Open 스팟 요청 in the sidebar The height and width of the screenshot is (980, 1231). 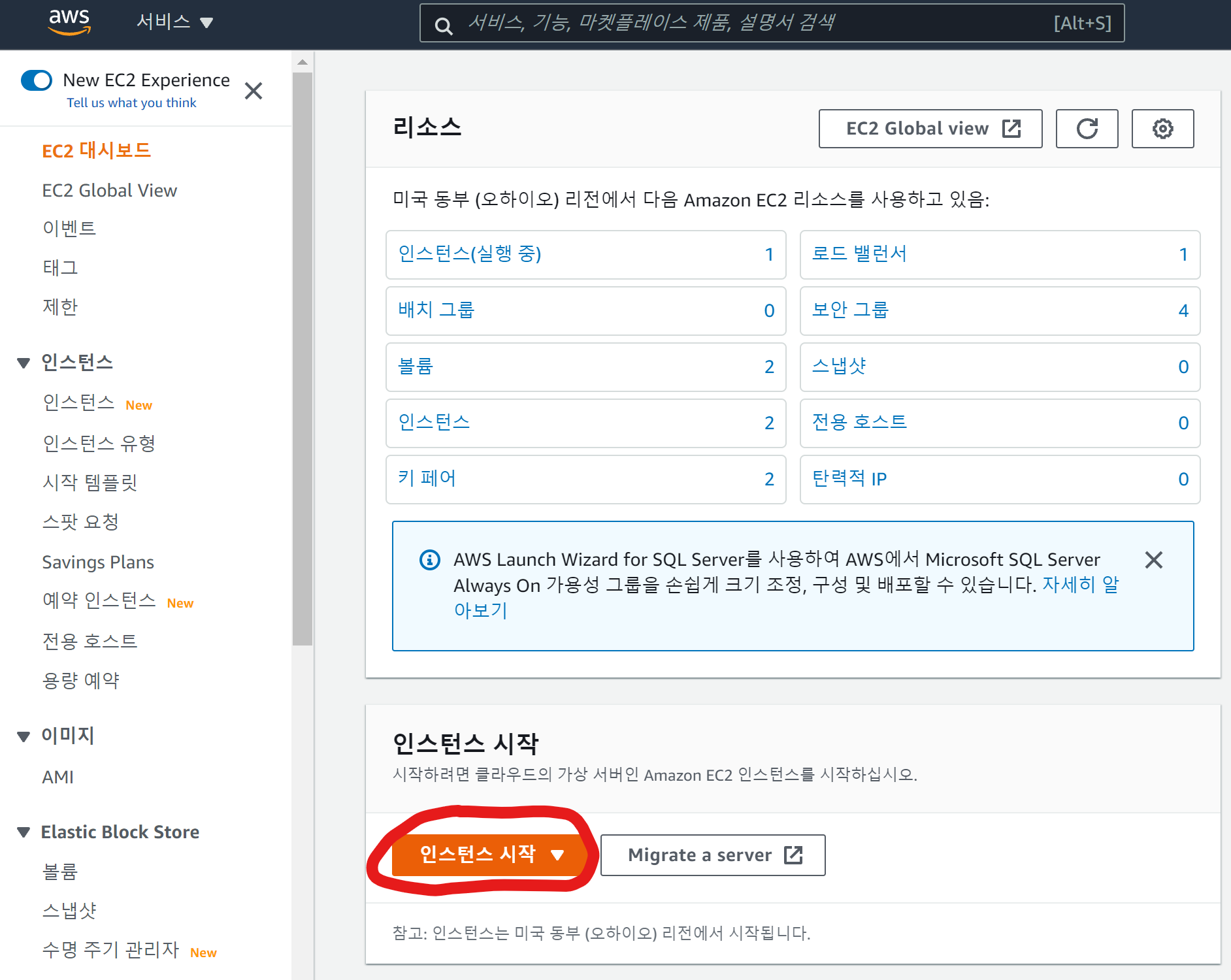point(80,522)
